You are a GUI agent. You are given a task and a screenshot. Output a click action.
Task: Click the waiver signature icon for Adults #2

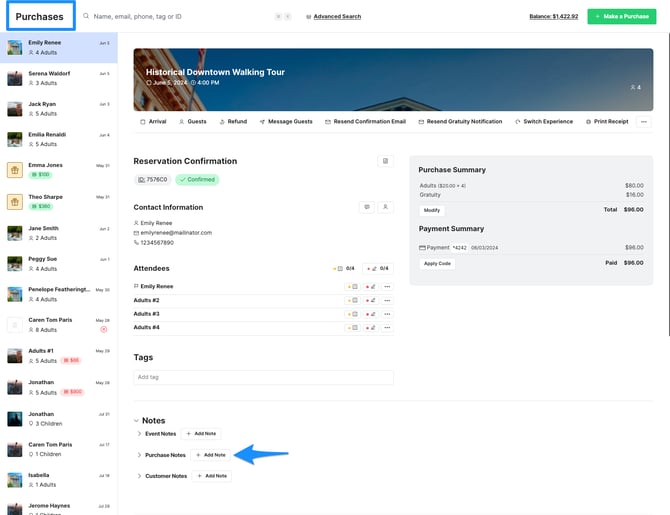pos(370,300)
